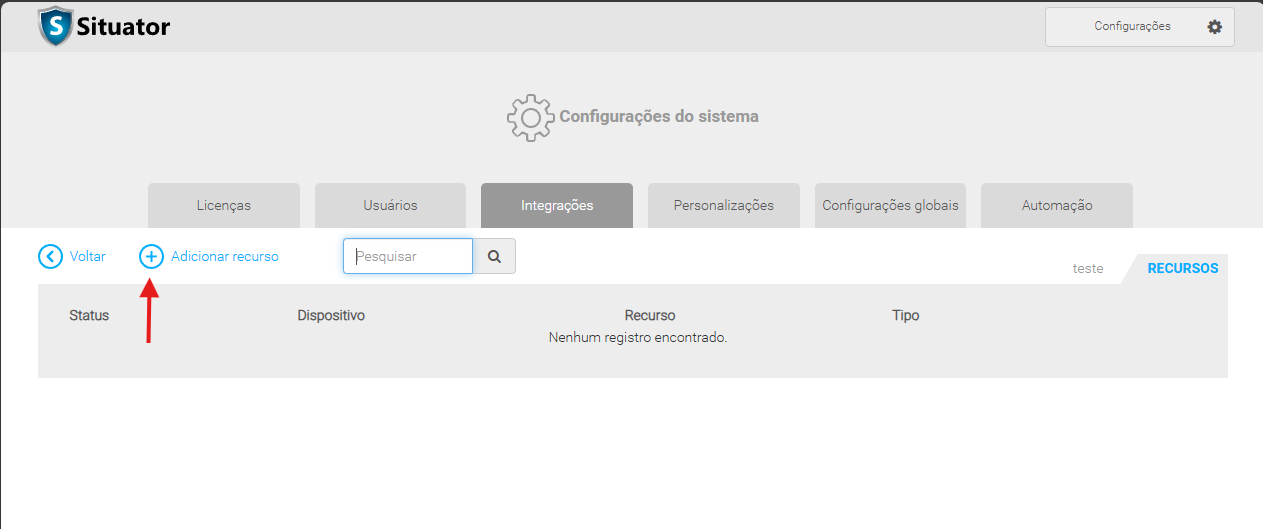Click the Tipo column header
Image resolution: width=1263 pixels, height=529 pixels.
(905, 315)
